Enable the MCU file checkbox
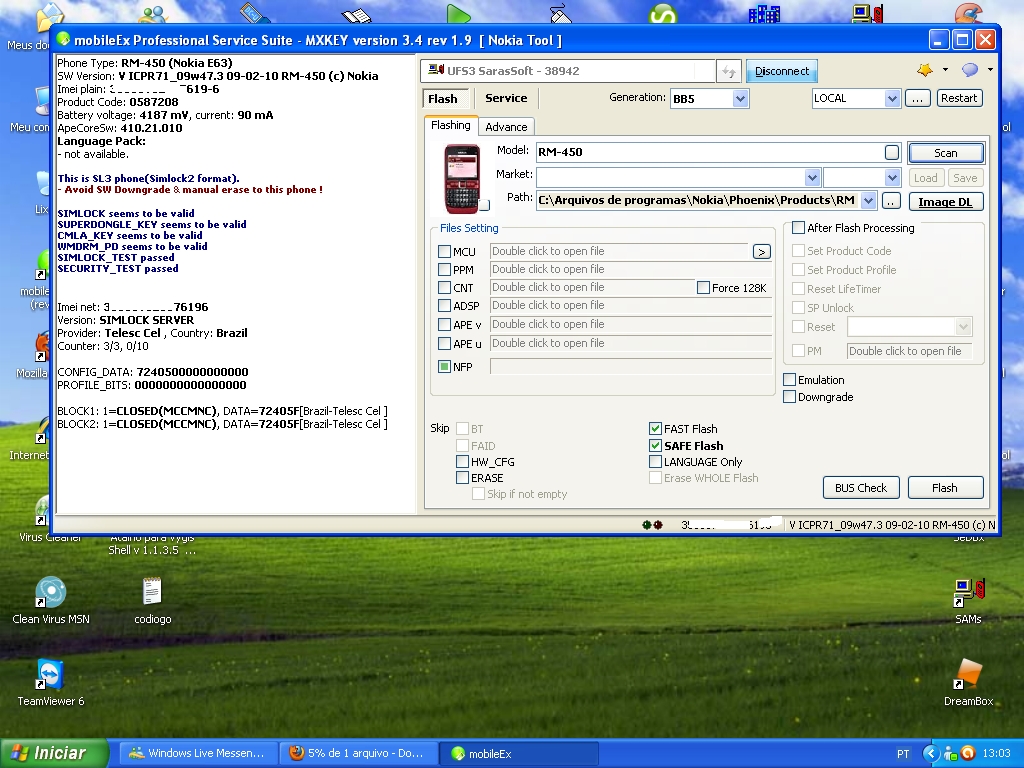The image size is (1024, 768). pos(445,251)
